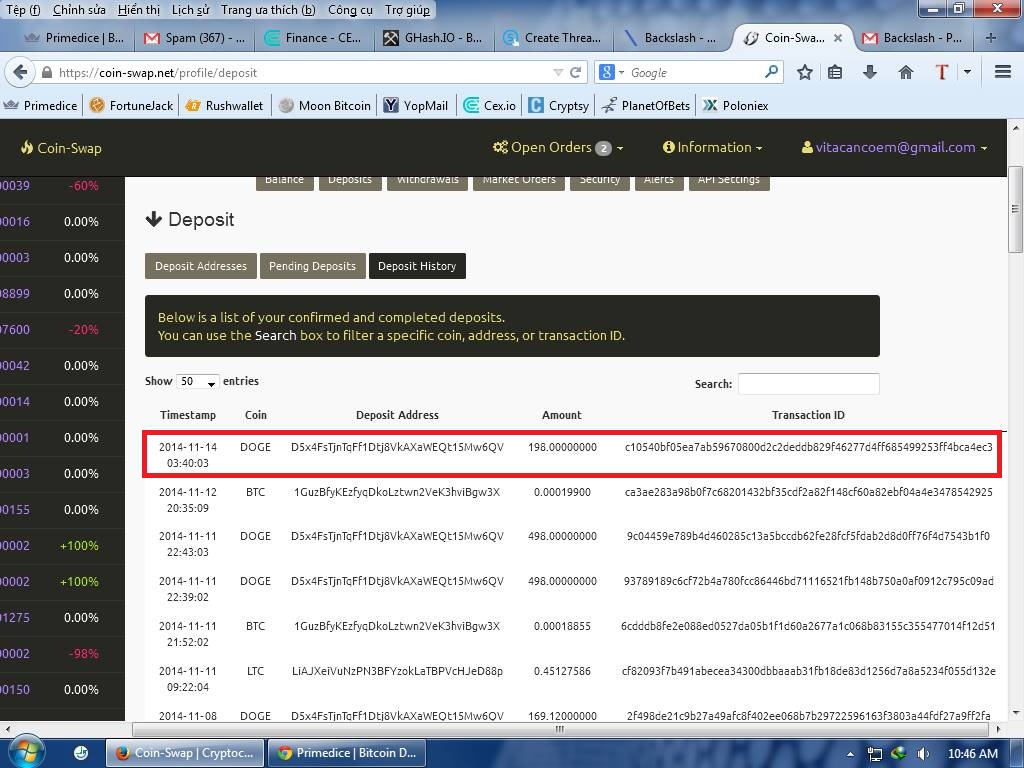The image size is (1024, 768).
Task: Go to the Firefox home page
Action: pyautogui.click(x=906, y=72)
